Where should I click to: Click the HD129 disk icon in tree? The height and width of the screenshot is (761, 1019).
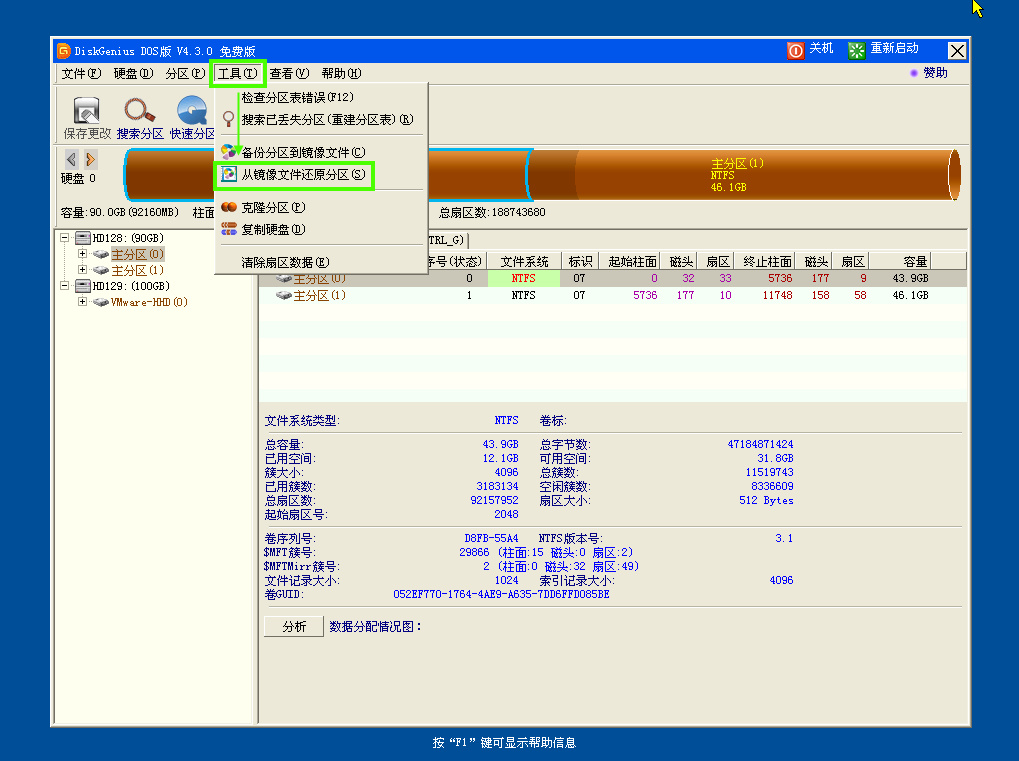pyautogui.click(x=83, y=286)
